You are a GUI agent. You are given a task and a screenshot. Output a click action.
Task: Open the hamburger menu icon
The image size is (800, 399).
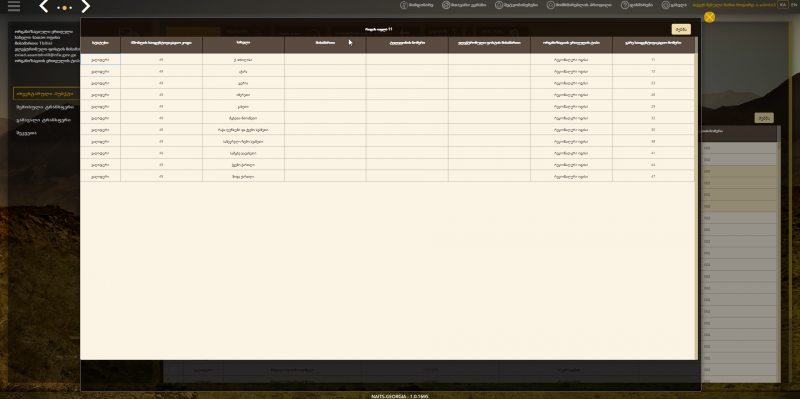point(14,6)
